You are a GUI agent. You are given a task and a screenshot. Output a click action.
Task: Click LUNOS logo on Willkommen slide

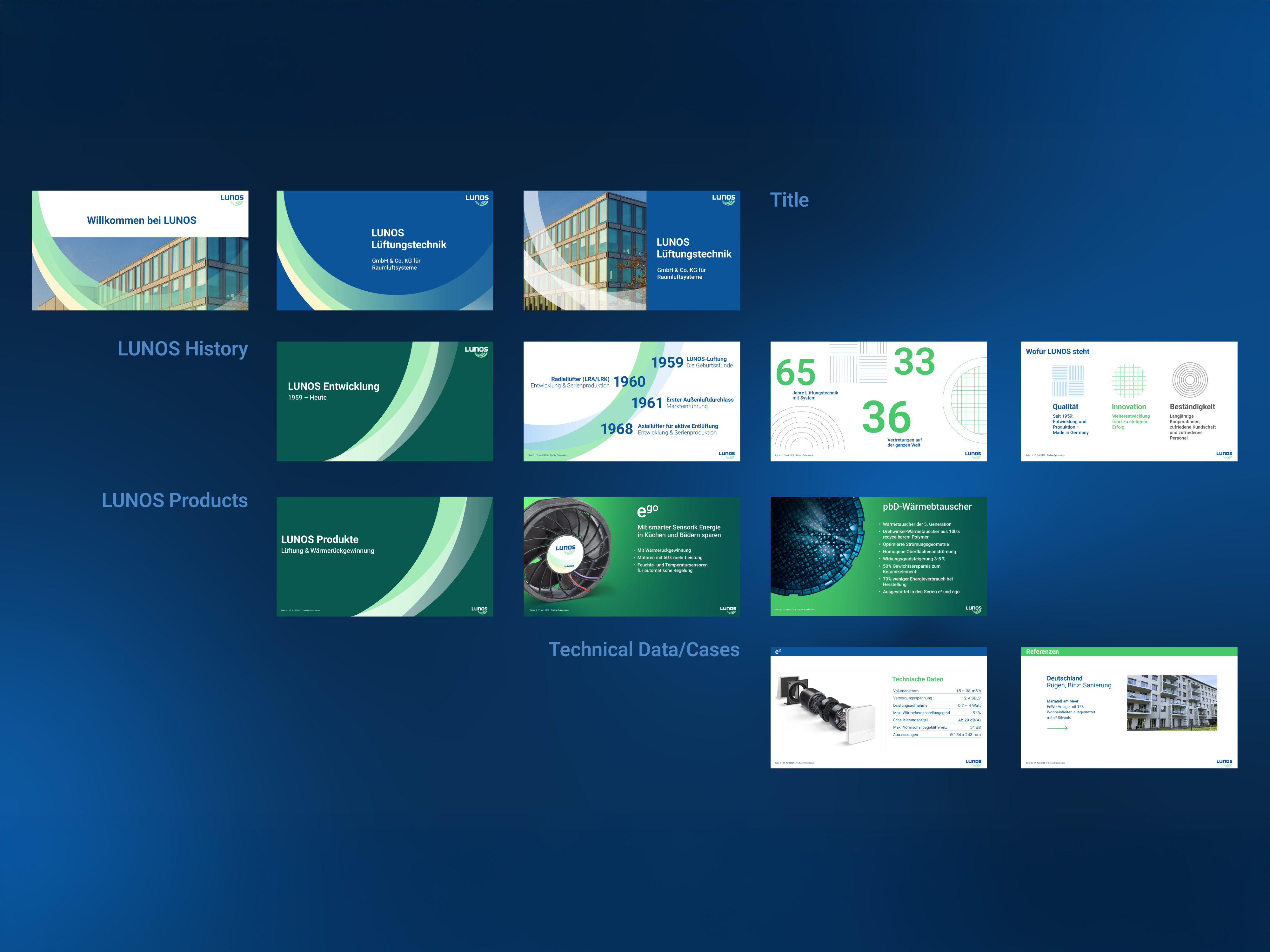[x=232, y=199]
